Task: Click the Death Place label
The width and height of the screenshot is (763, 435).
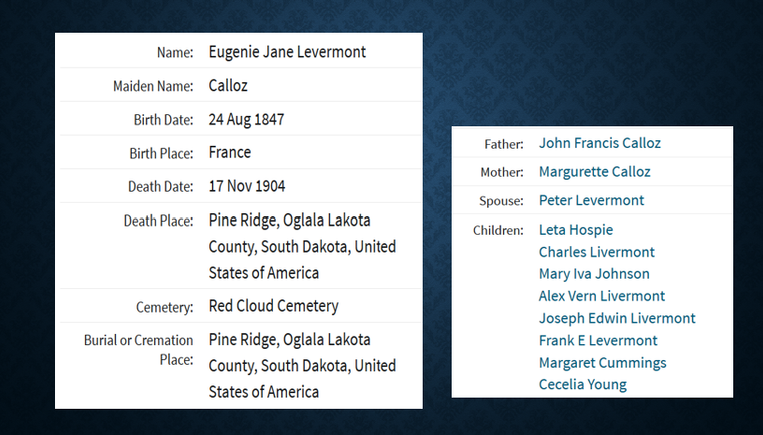Action: tap(158, 221)
